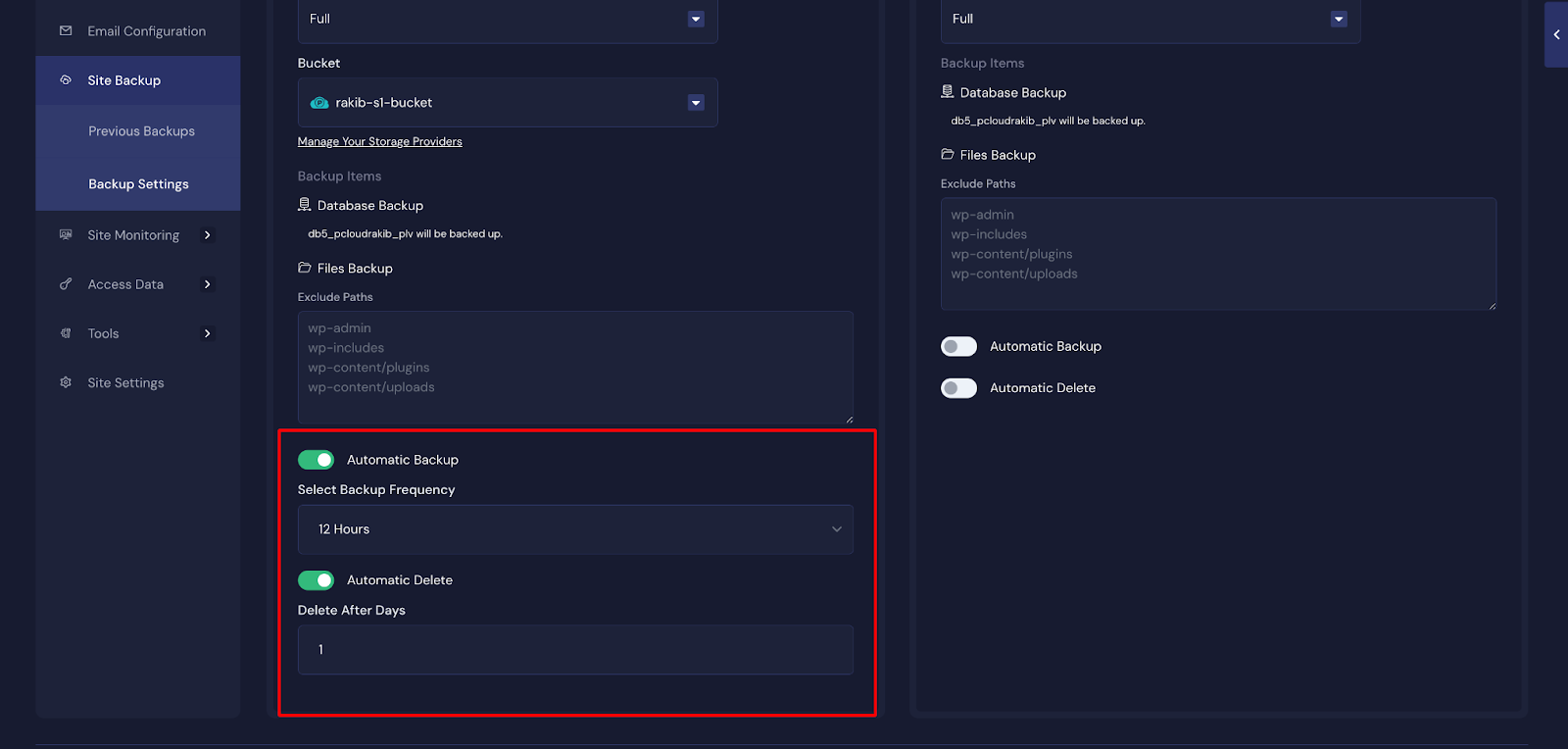Click the cloud icon in Bucket field

pos(319,103)
